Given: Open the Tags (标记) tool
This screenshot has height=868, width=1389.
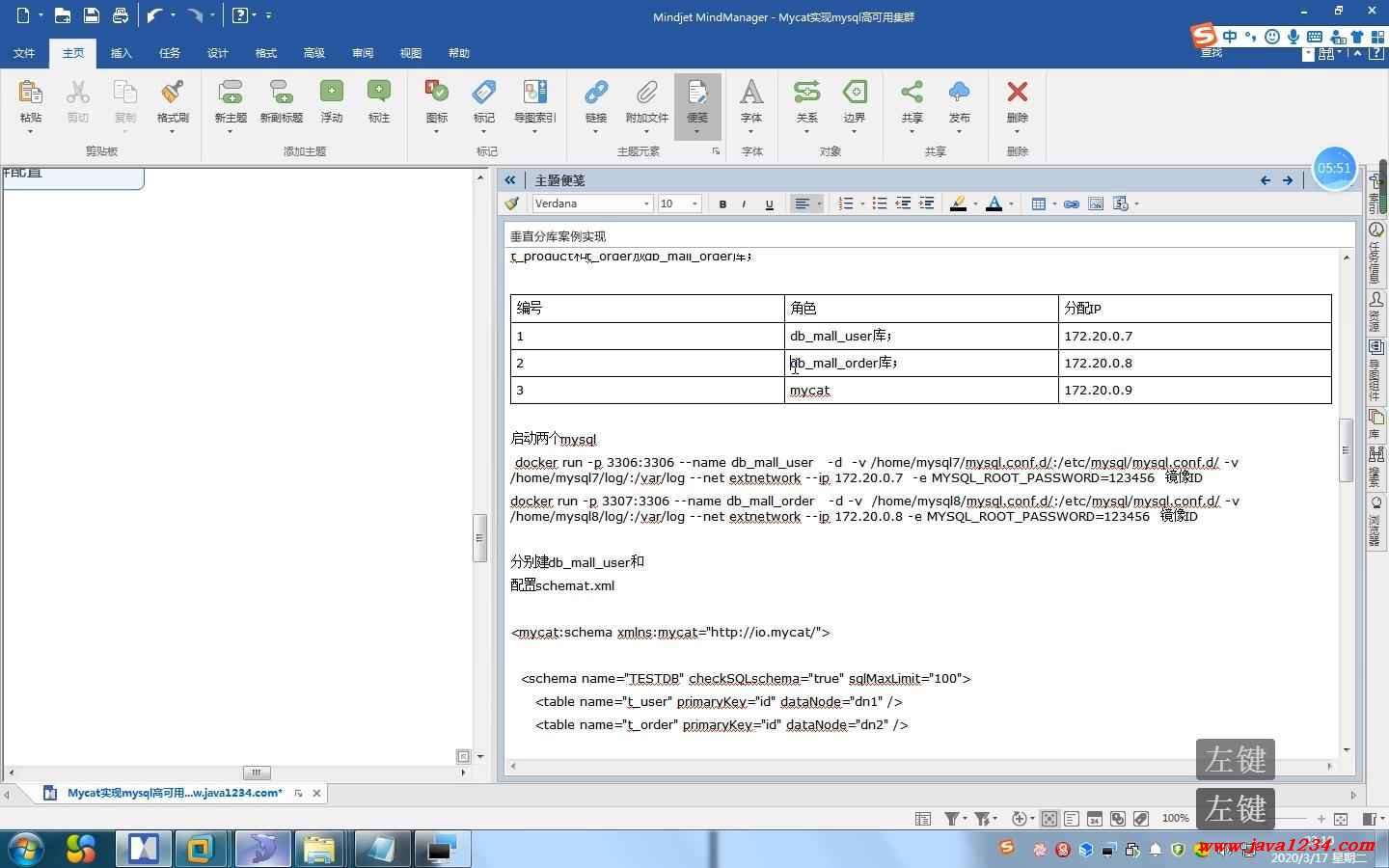Looking at the screenshot, I should [484, 93].
